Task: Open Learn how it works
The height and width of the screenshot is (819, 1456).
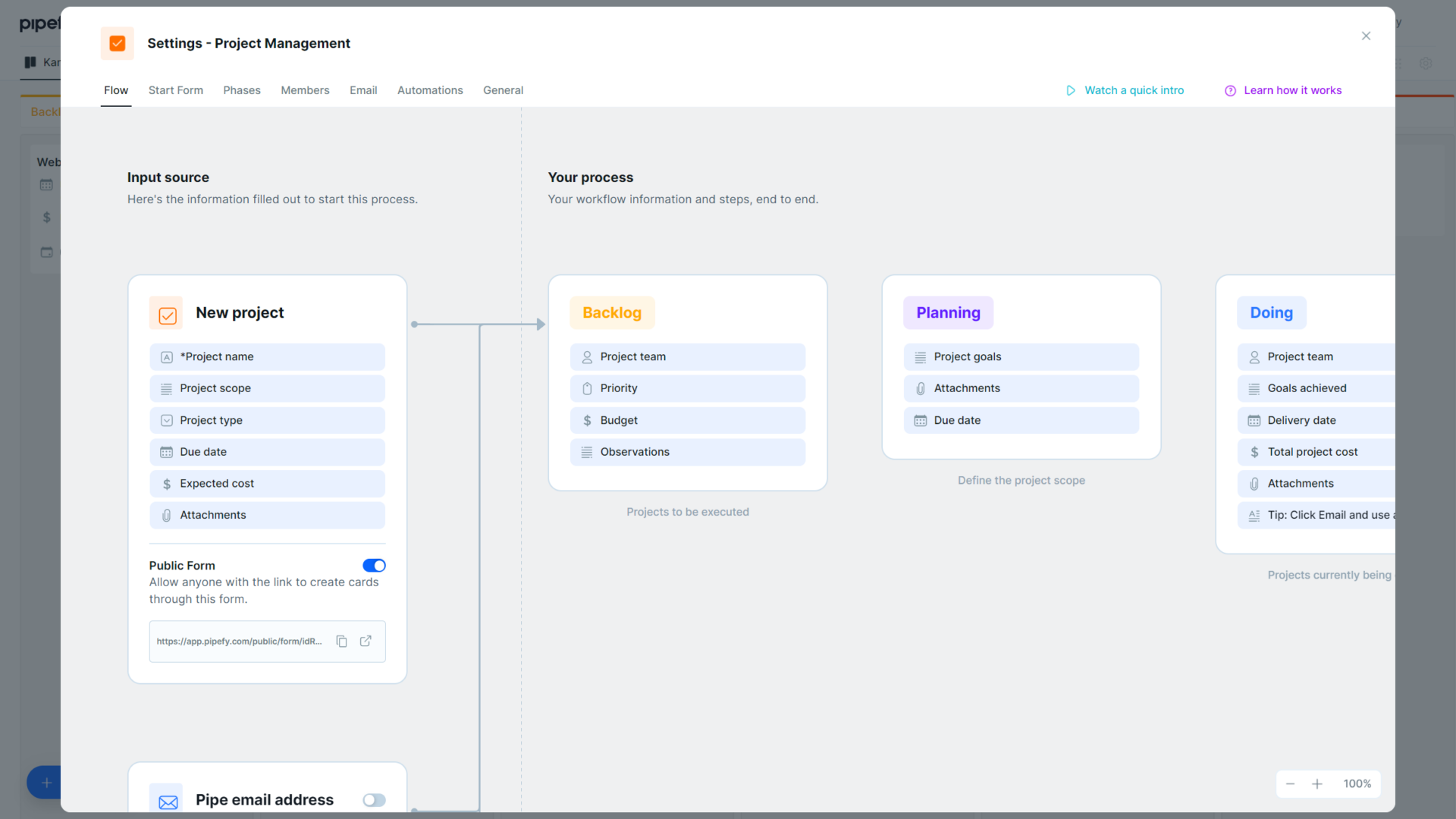Action: tap(1292, 89)
